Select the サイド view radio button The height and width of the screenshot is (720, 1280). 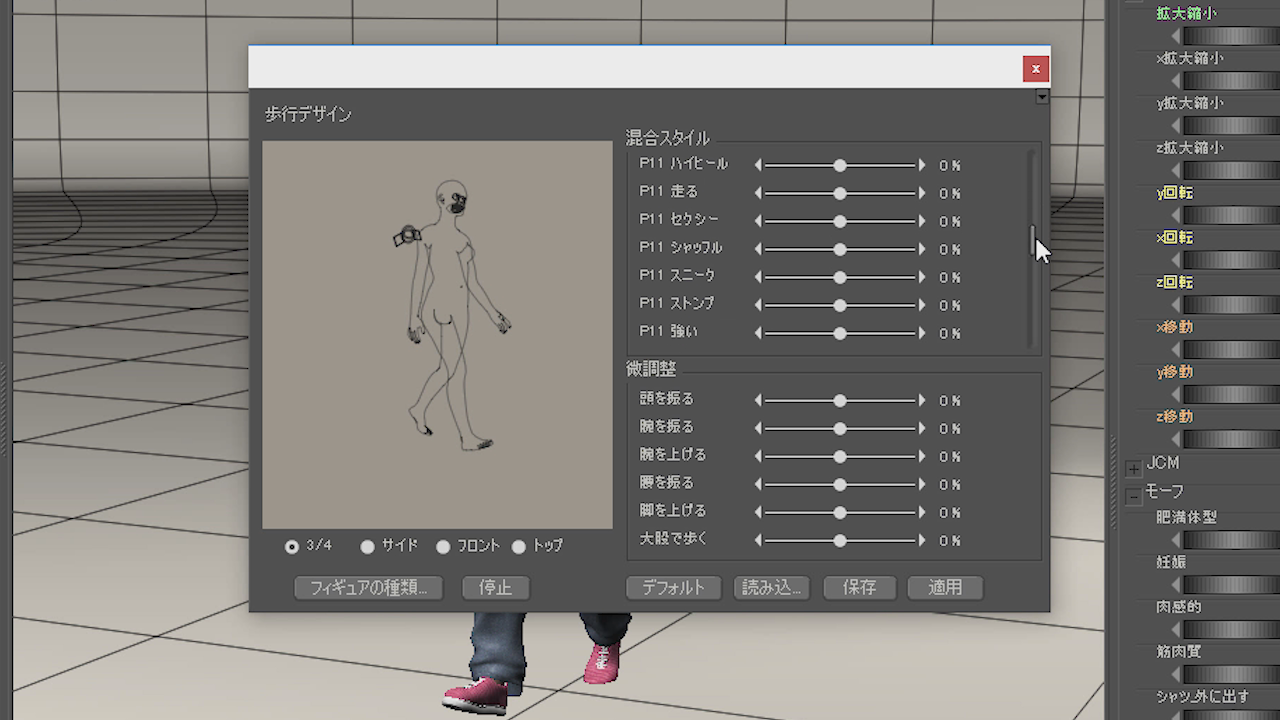tap(368, 546)
